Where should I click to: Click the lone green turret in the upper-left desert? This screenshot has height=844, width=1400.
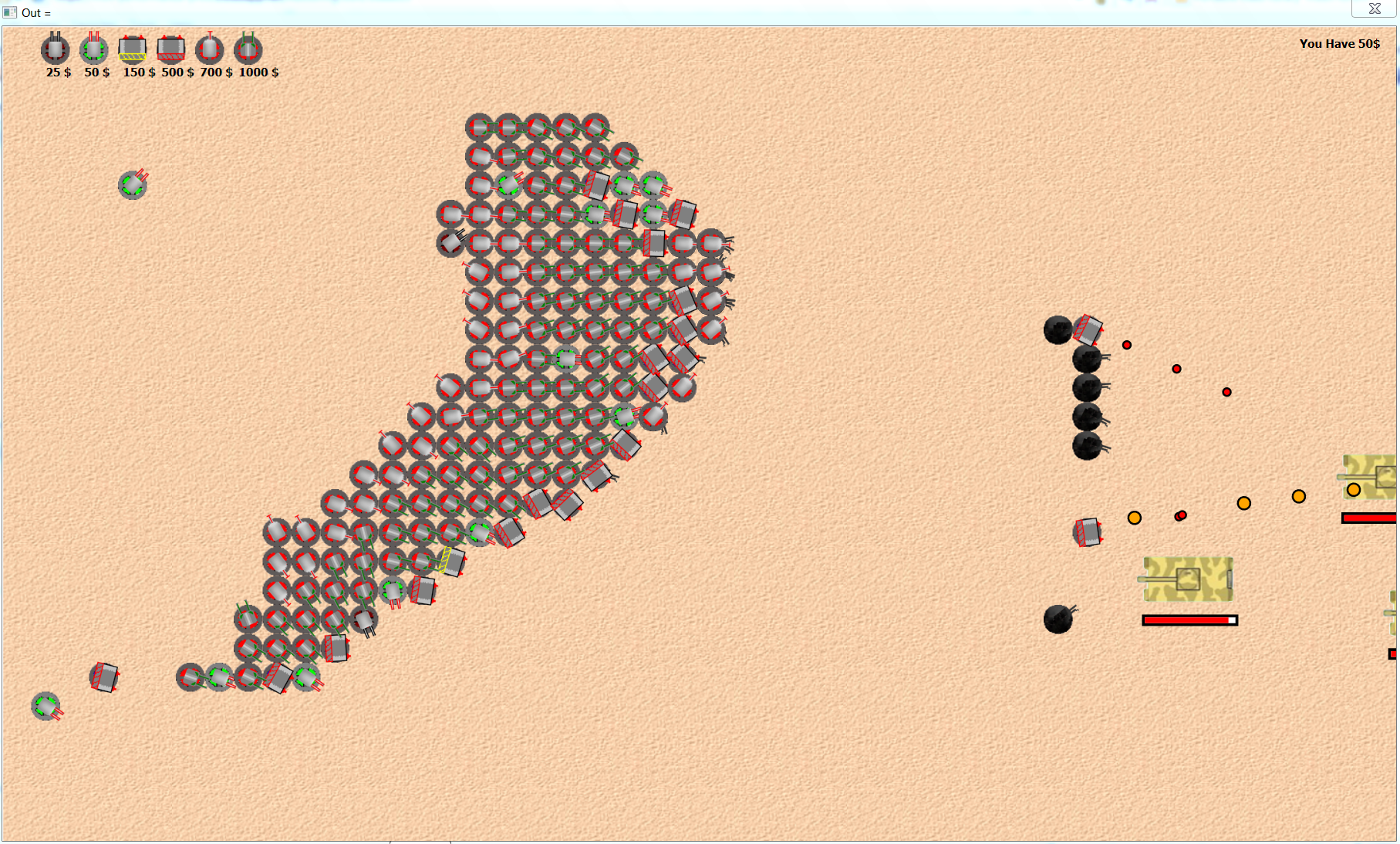coord(131,185)
